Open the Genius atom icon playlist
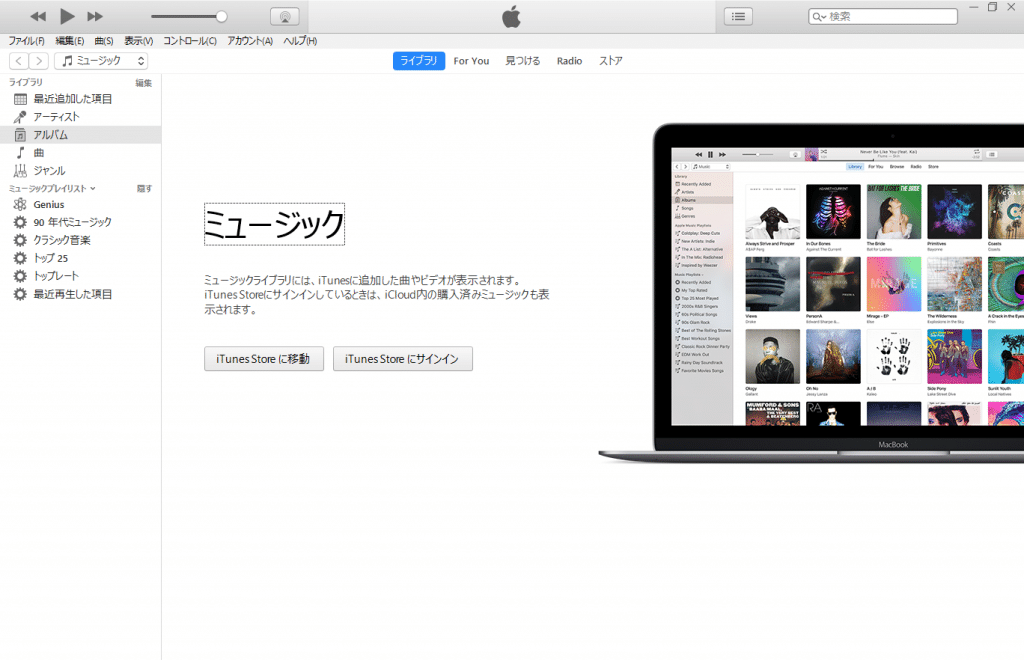The width and height of the screenshot is (1024, 660). point(20,204)
